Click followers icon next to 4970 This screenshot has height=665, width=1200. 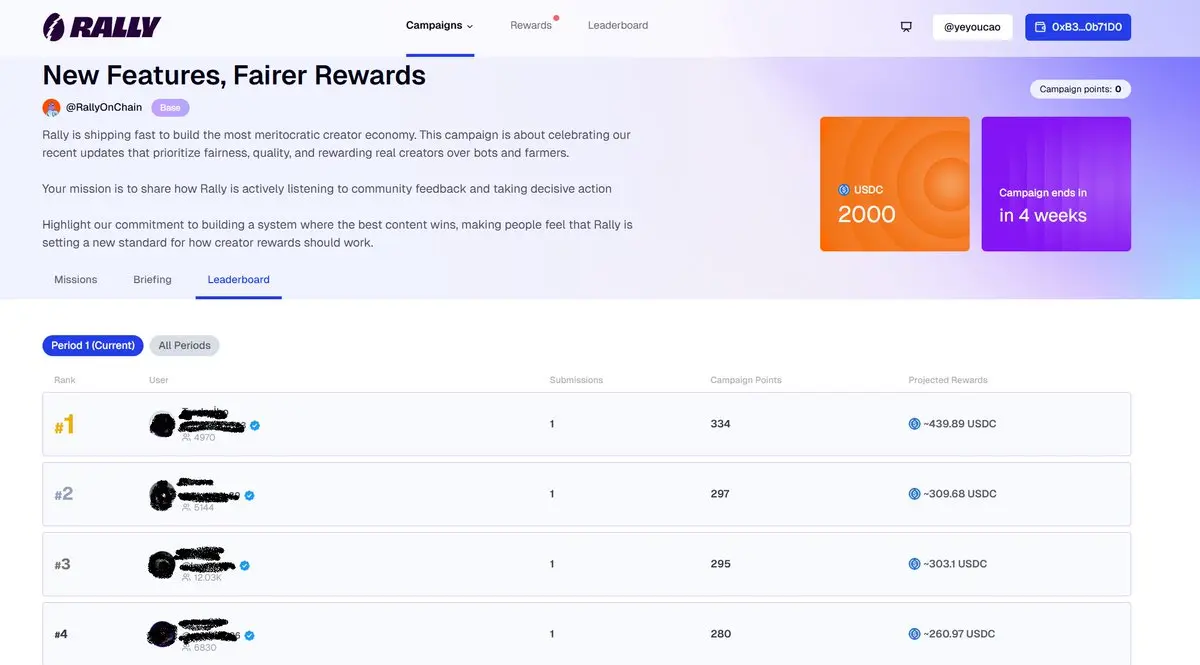(x=186, y=437)
